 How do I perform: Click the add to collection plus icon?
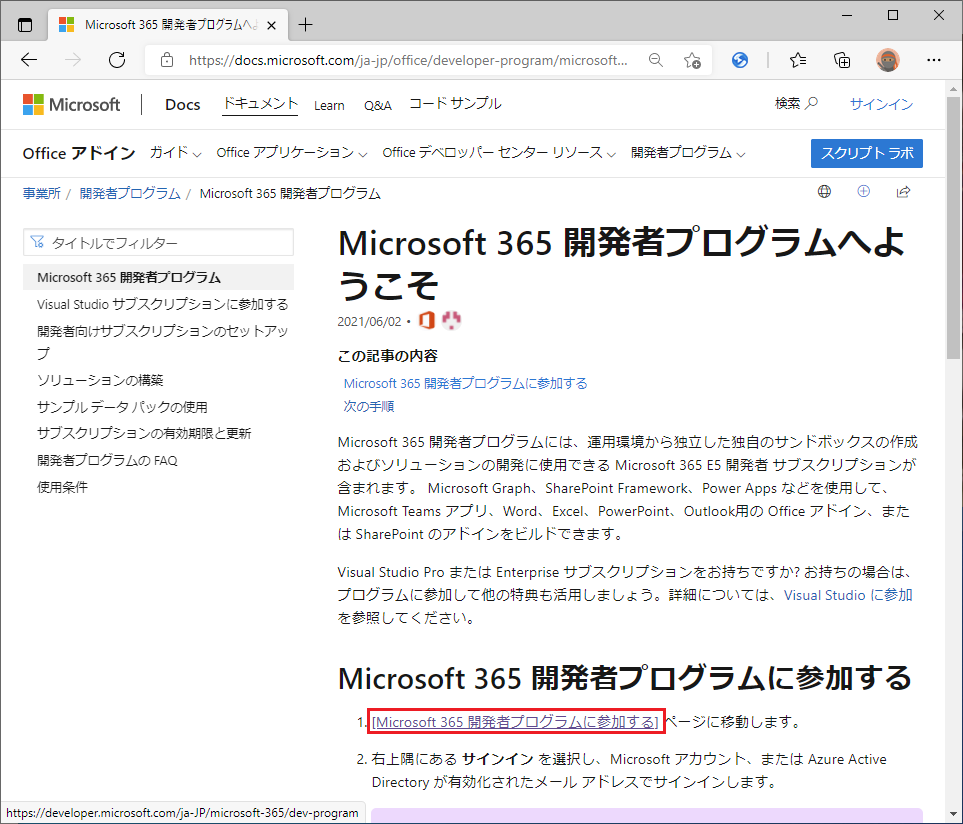pos(864,192)
